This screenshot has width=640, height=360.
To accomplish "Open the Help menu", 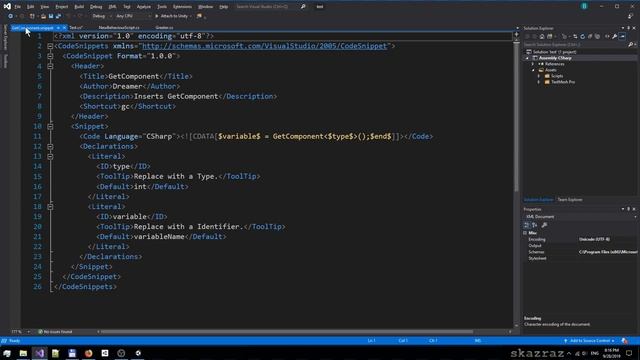I will 224,7.
